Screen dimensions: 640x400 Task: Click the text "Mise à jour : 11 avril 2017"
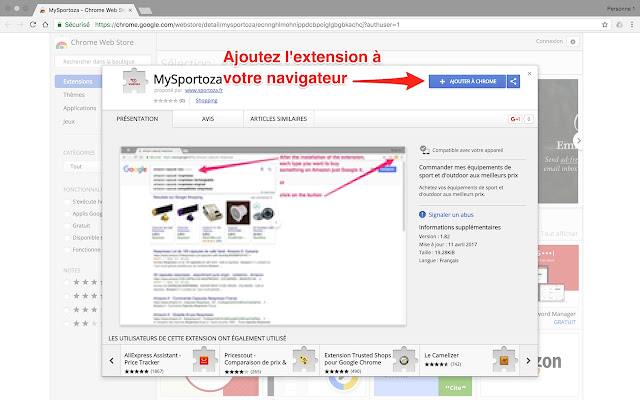coord(448,244)
